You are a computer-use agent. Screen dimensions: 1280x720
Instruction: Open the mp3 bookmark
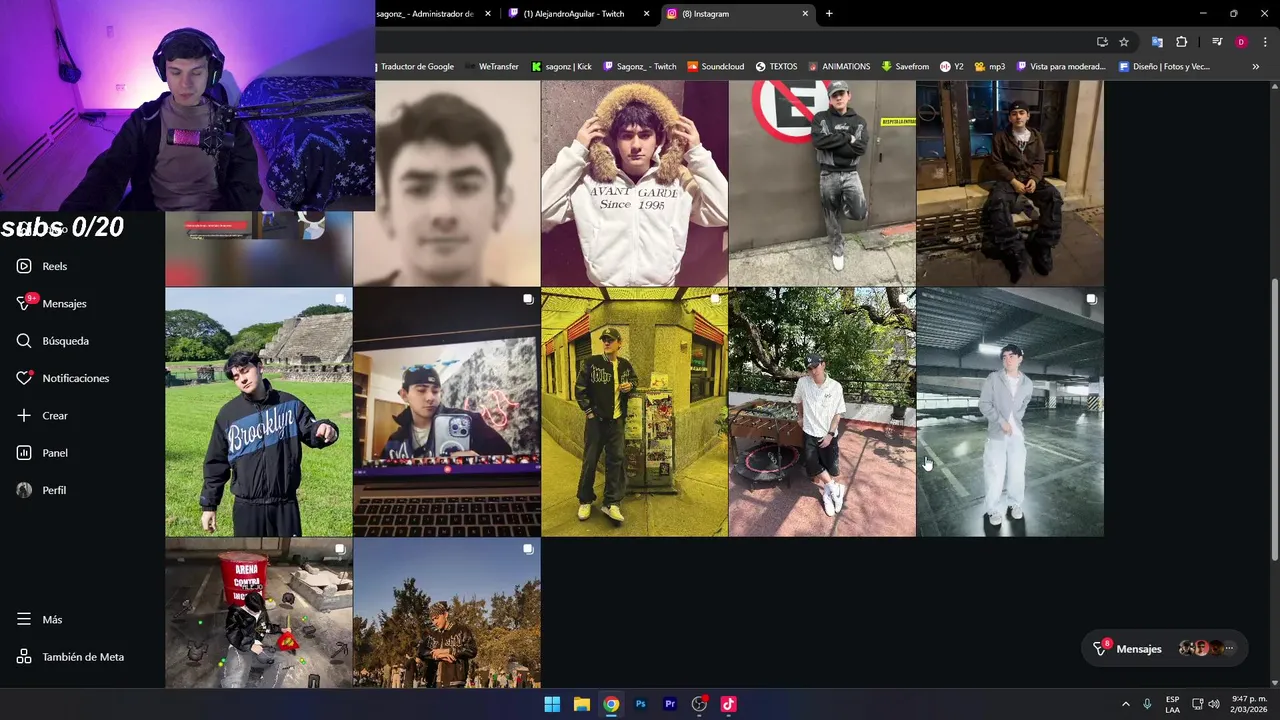990,67
